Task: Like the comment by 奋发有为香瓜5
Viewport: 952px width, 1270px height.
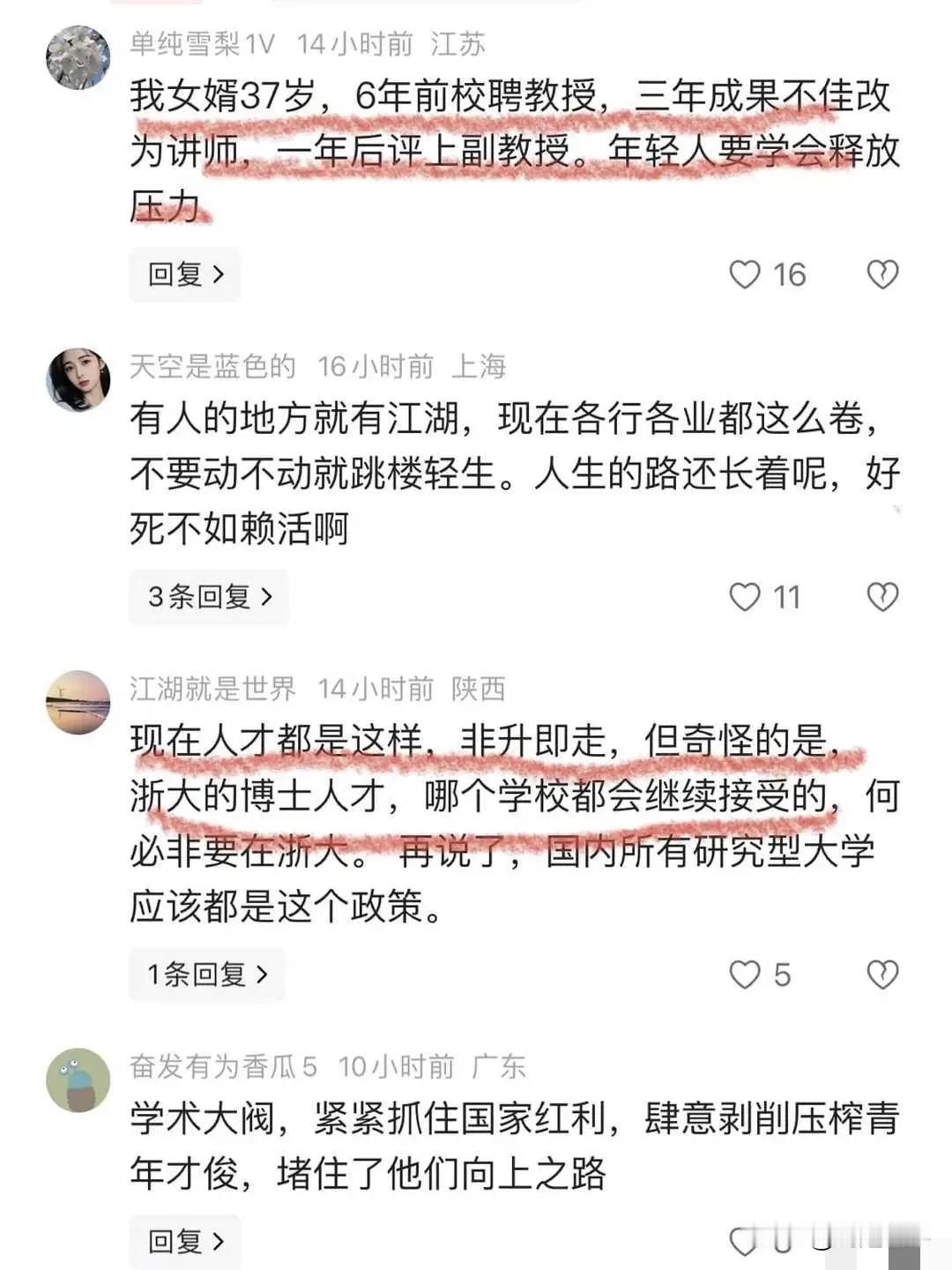Action: 745,1241
